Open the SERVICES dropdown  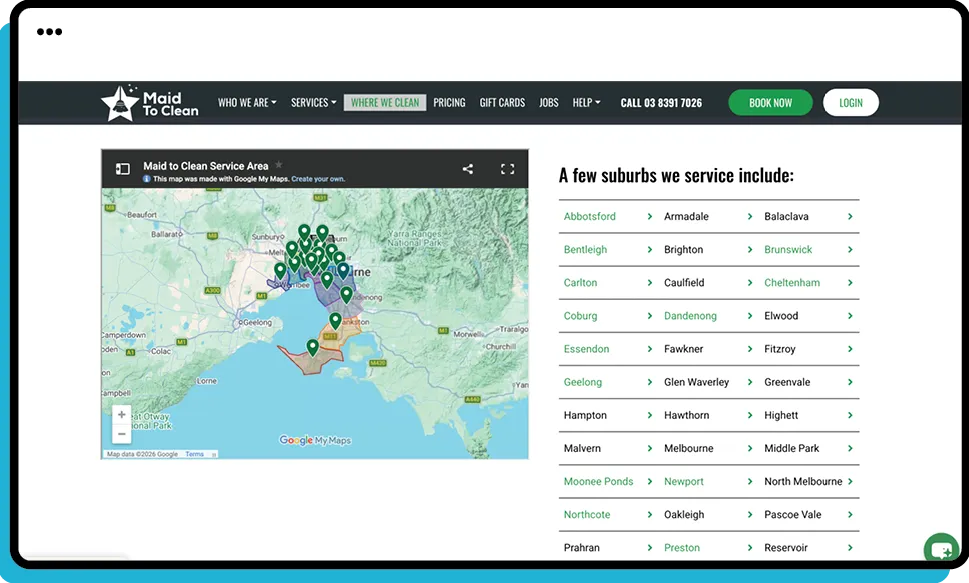(x=312, y=102)
